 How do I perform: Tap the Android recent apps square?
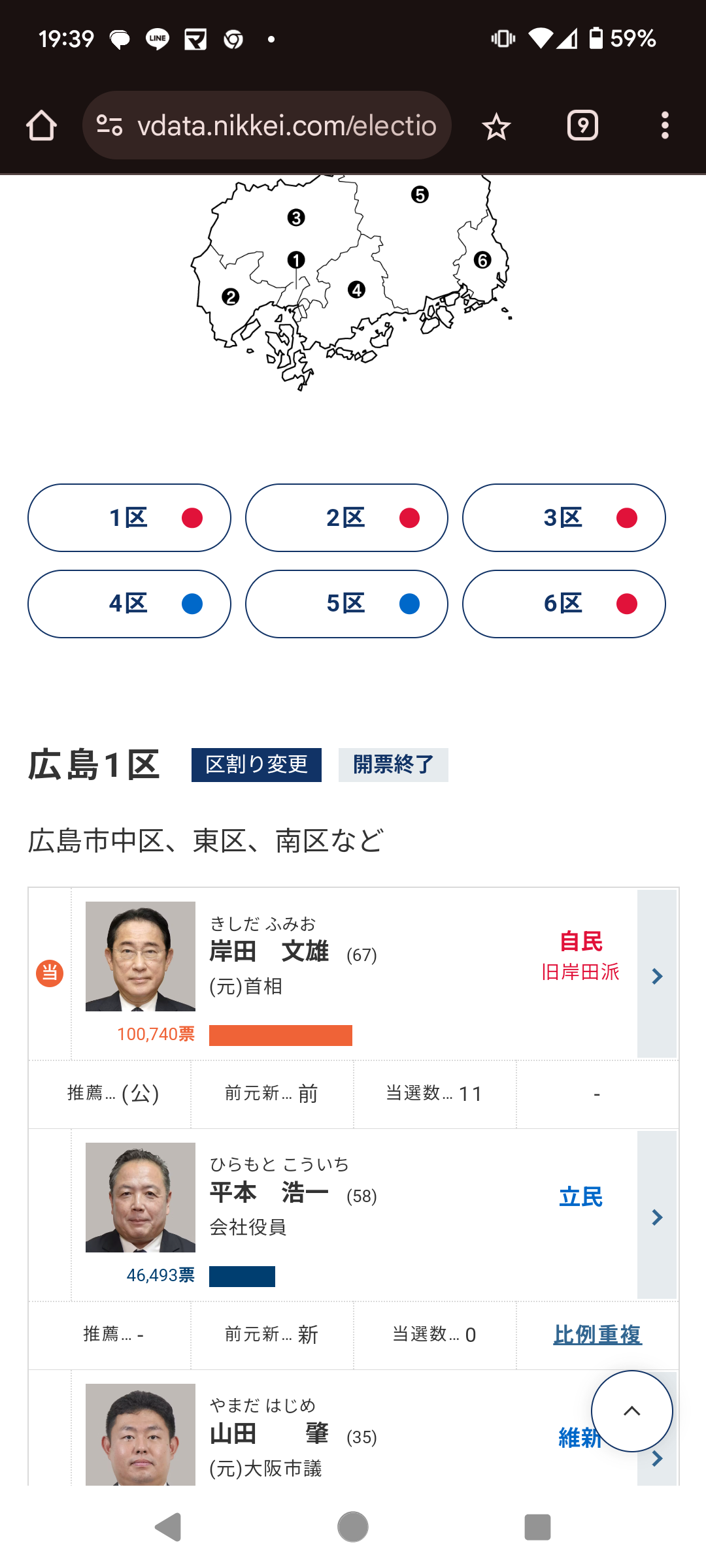coord(537,1527)
